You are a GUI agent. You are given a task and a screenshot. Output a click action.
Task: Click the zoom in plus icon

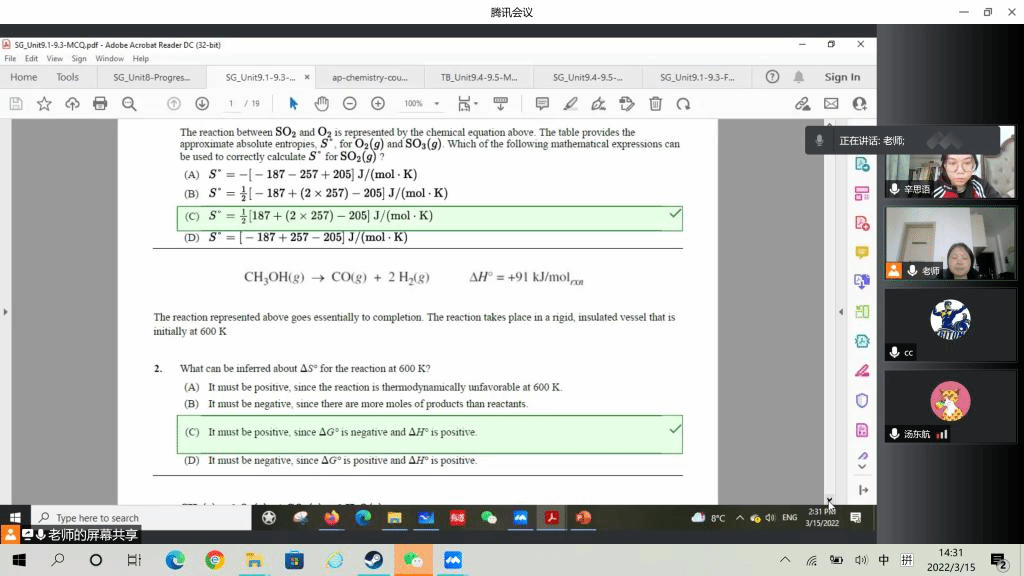pos(378,104)
